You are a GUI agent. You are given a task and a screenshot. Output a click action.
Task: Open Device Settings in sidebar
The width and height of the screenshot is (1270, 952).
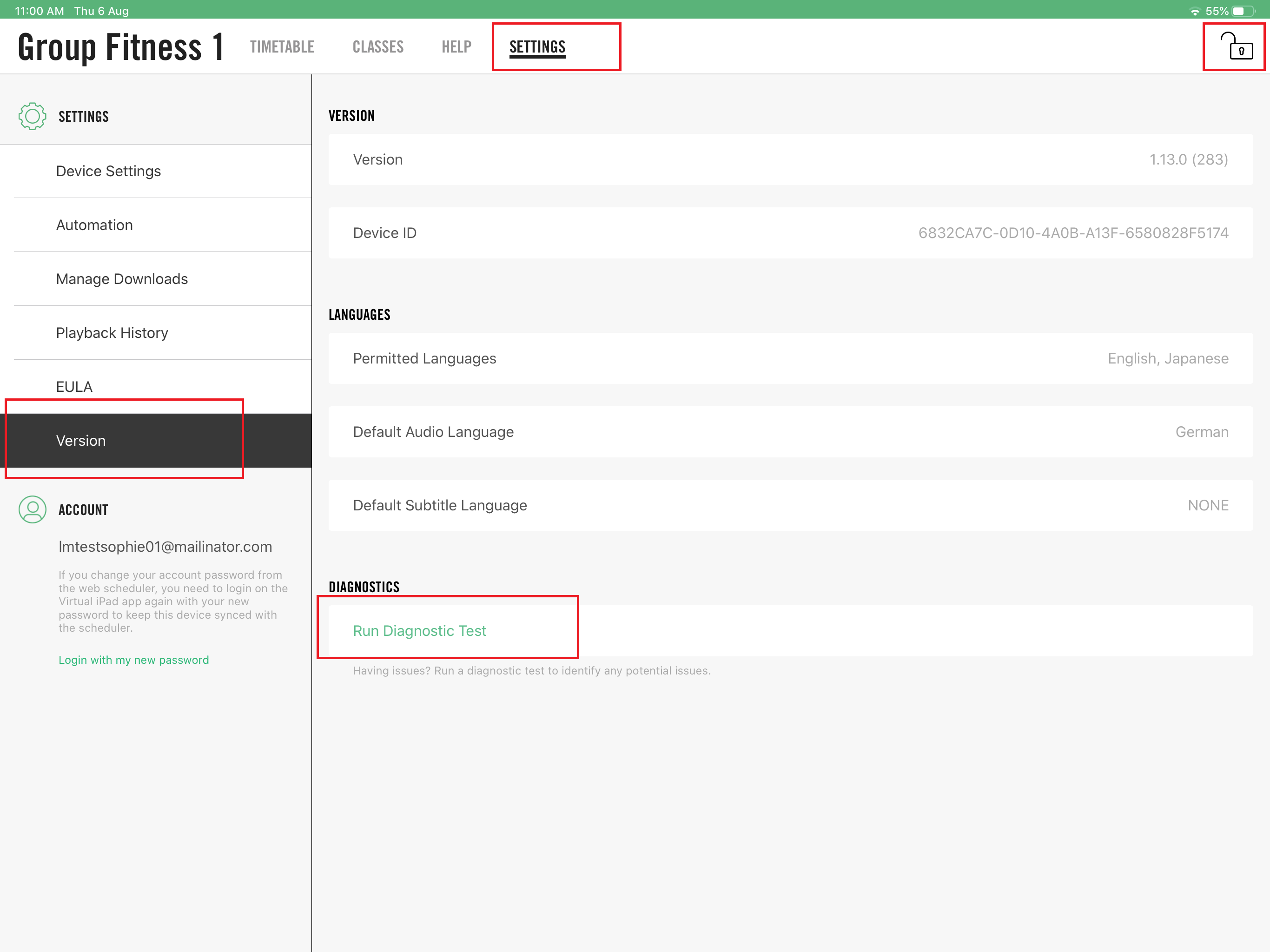[x=108, y=171]
